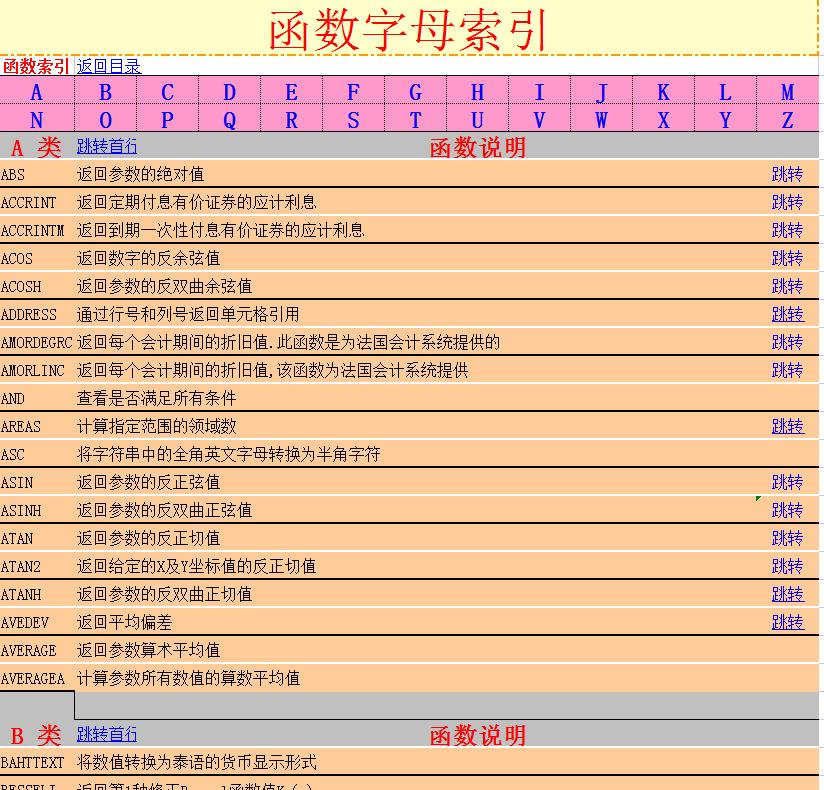Open letter M in the function index
This screenshot has width=824, height=790.
pos(787,92)
